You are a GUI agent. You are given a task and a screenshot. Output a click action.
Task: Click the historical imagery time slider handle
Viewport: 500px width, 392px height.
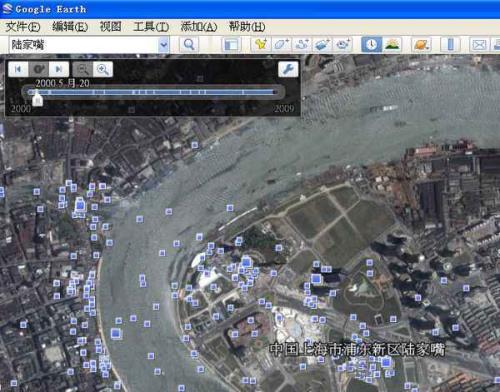(x=38, y=99)
